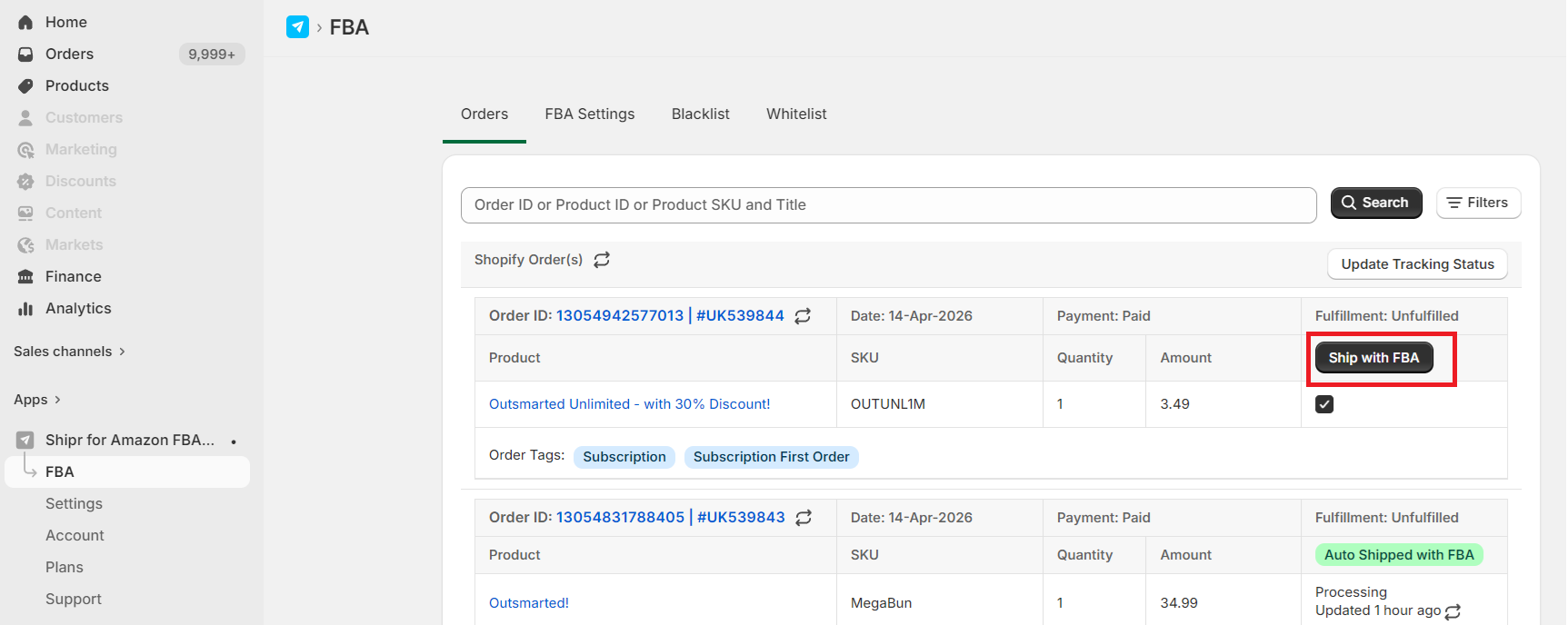Refresh order #UK539844 sync icon
The image size is (1568, 625).
tap(803, 316)
